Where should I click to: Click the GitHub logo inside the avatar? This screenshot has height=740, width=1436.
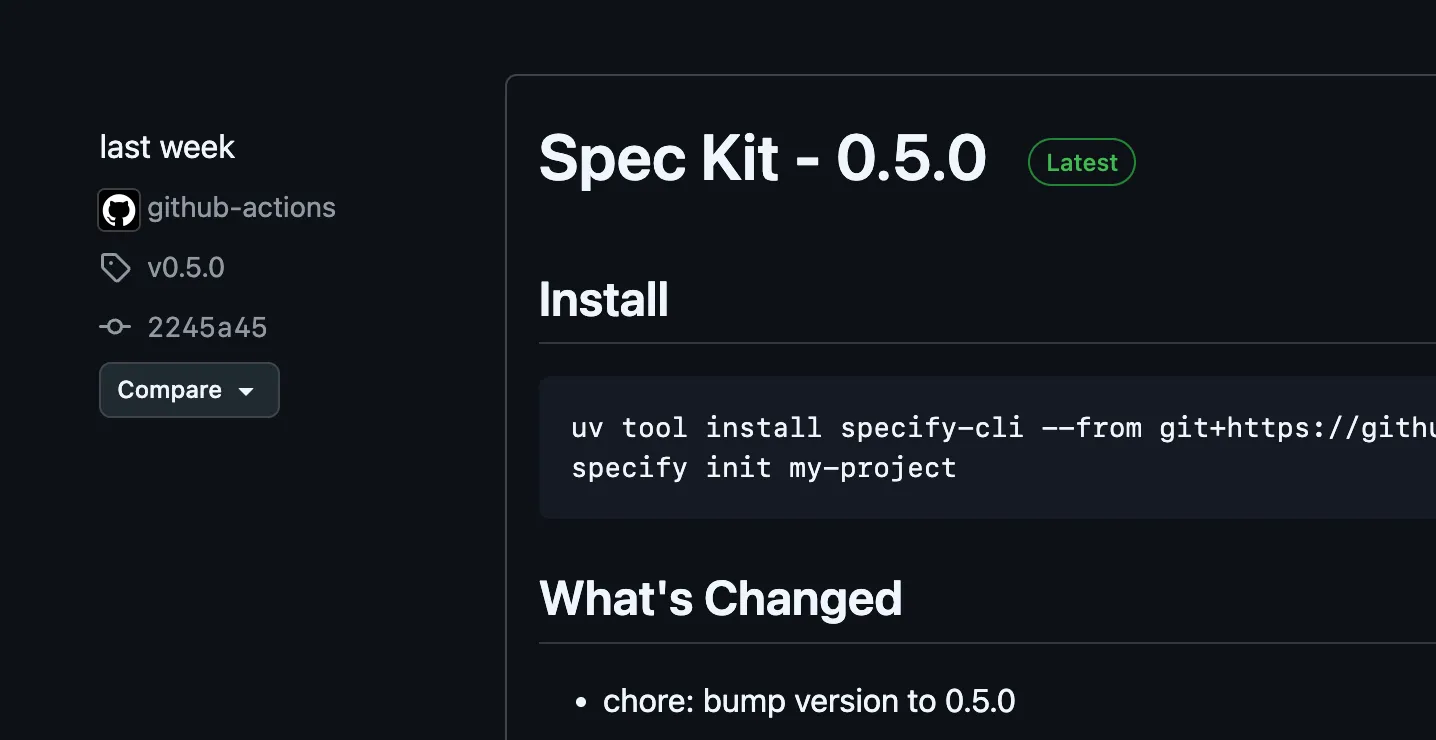(x=119, y=210)
